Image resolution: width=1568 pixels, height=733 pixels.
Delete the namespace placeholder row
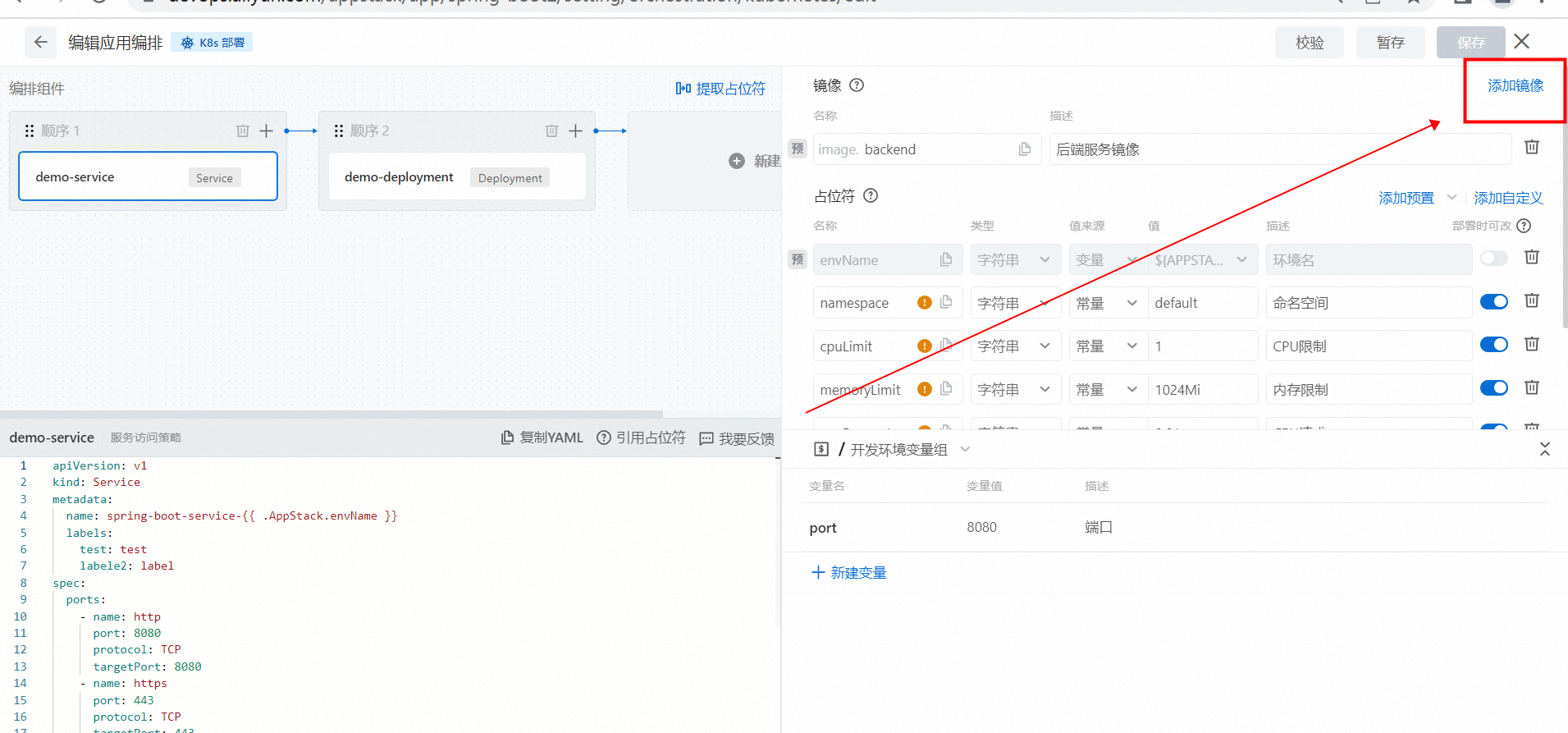(1532, 300)
